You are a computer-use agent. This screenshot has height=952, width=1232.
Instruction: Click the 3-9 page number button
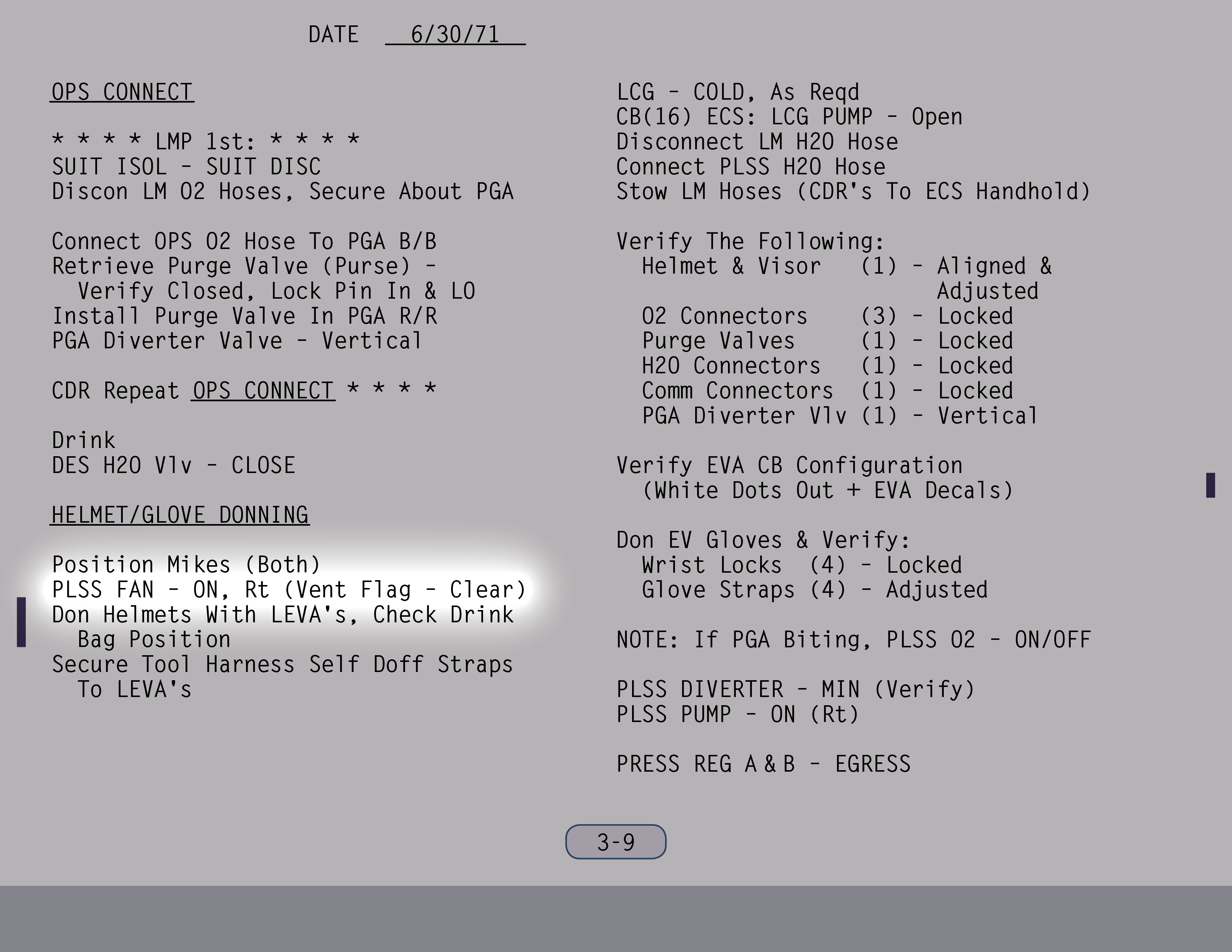[x=615, y=842]
